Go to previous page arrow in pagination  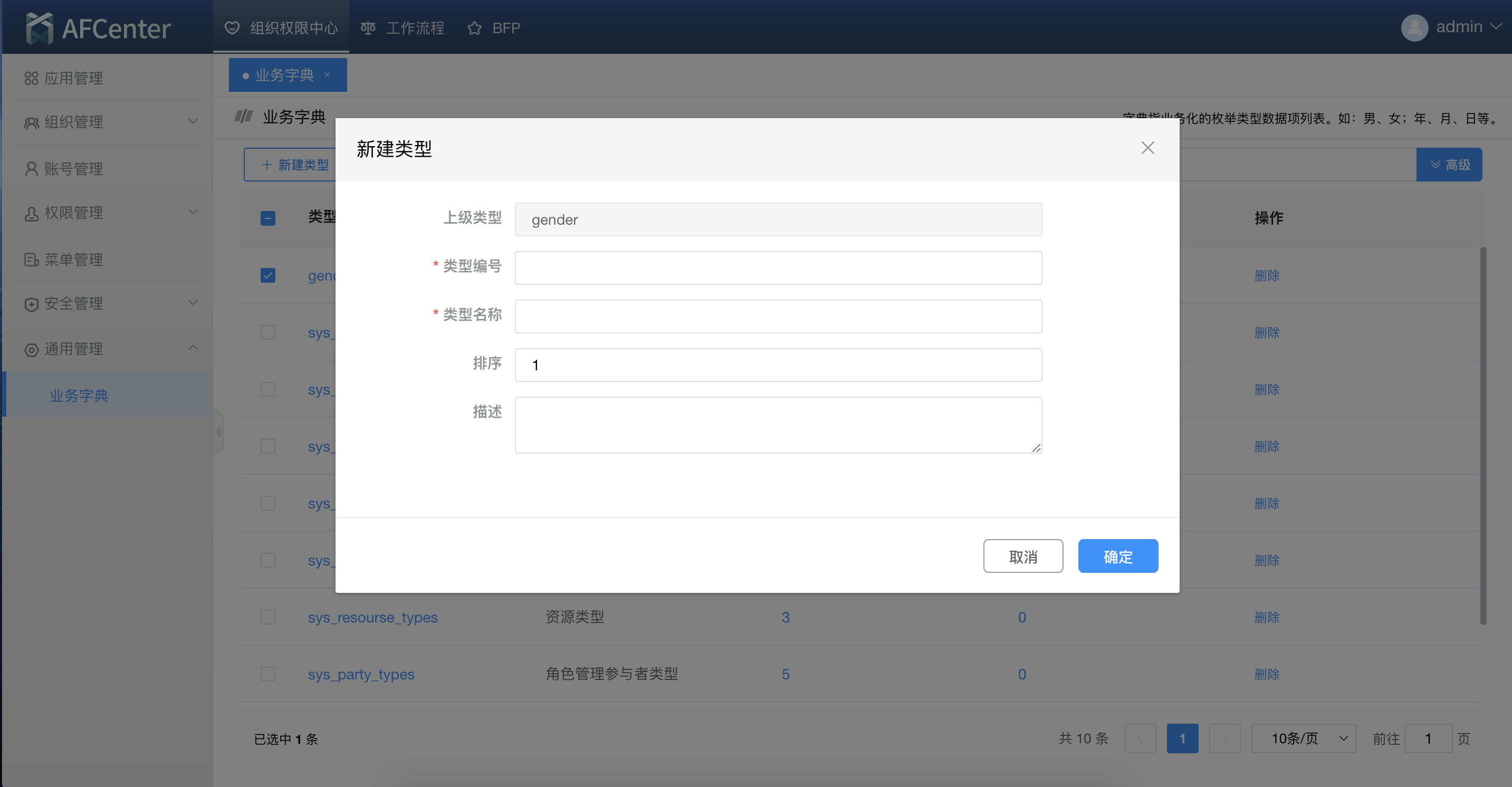point(1140,738)
